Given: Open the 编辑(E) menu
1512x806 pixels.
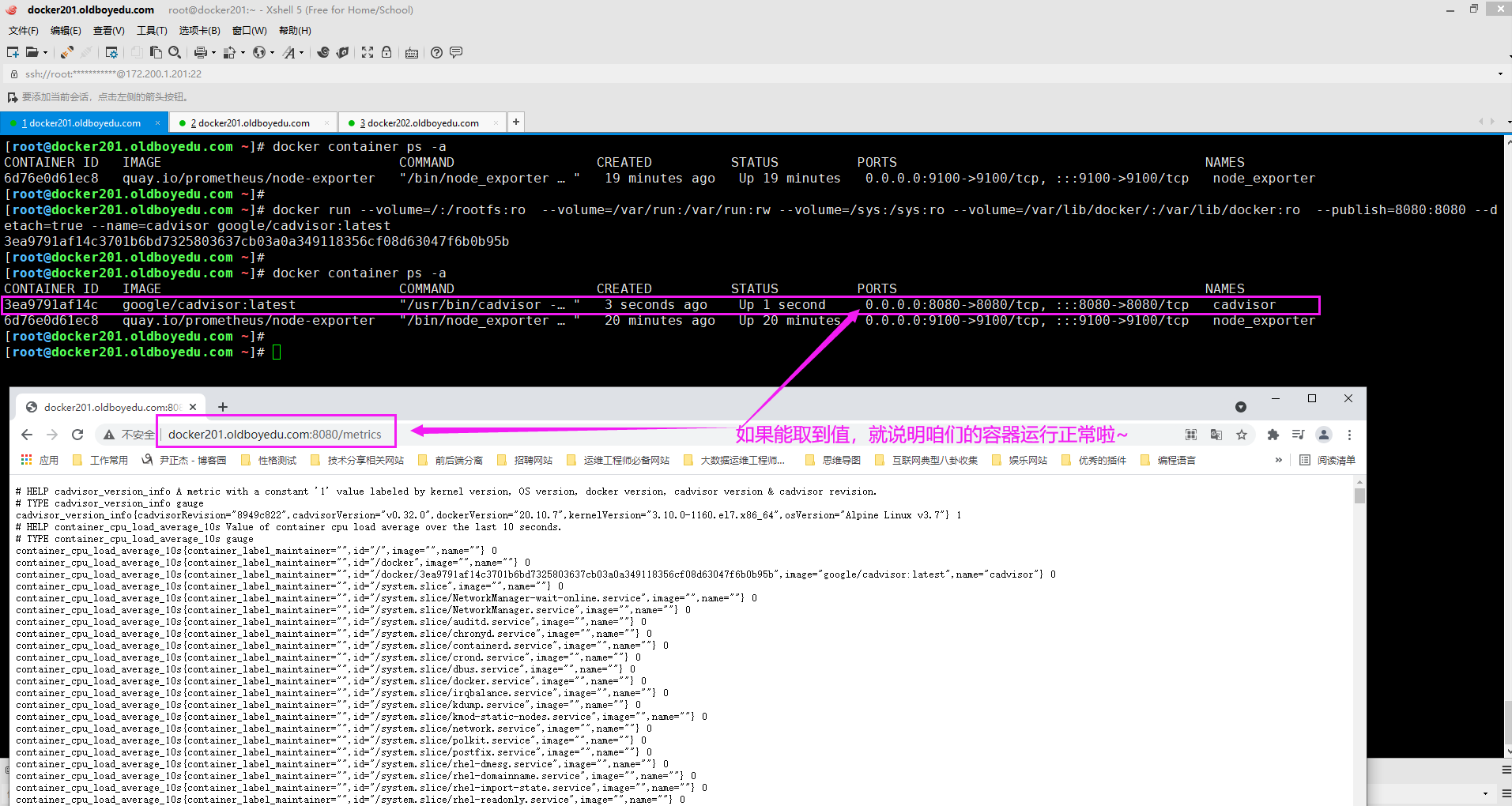Looking at the screenshot, I should (66, 31).
